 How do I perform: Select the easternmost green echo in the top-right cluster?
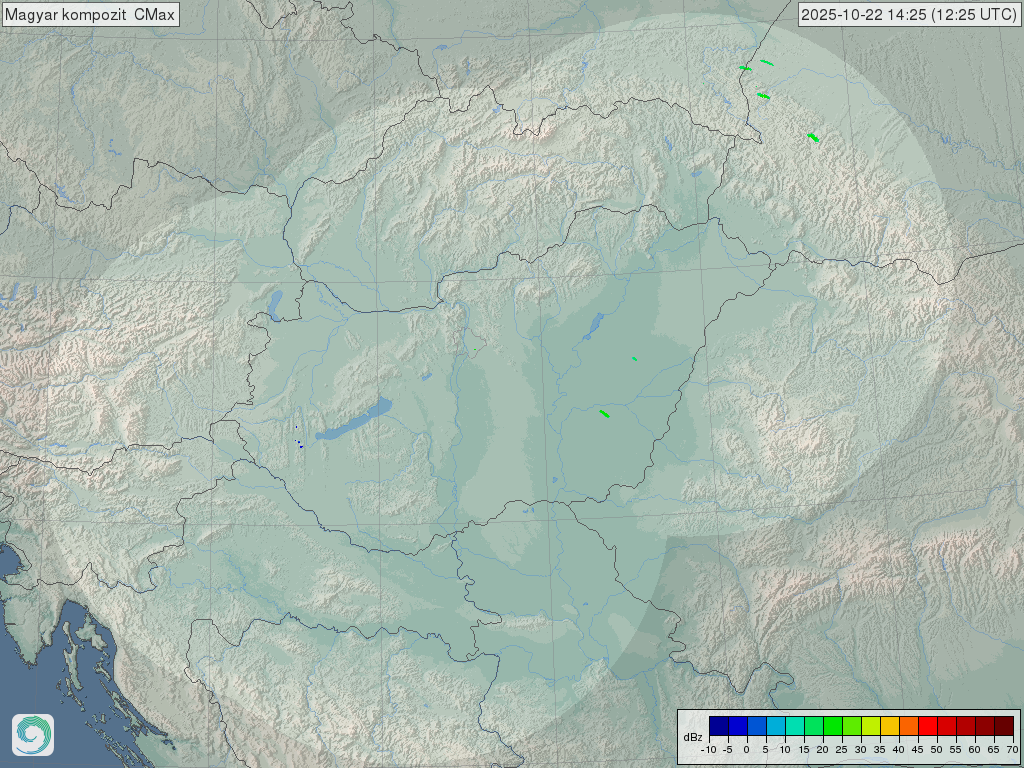(x=813, y=137)
